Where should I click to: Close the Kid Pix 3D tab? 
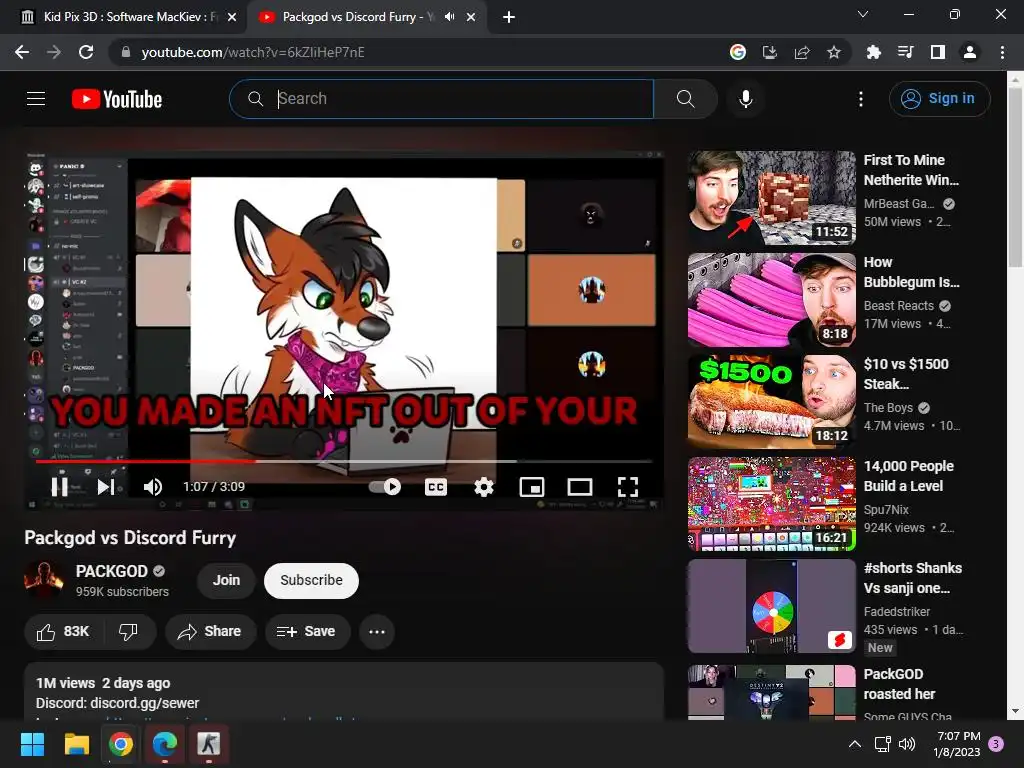coord(232,17)
